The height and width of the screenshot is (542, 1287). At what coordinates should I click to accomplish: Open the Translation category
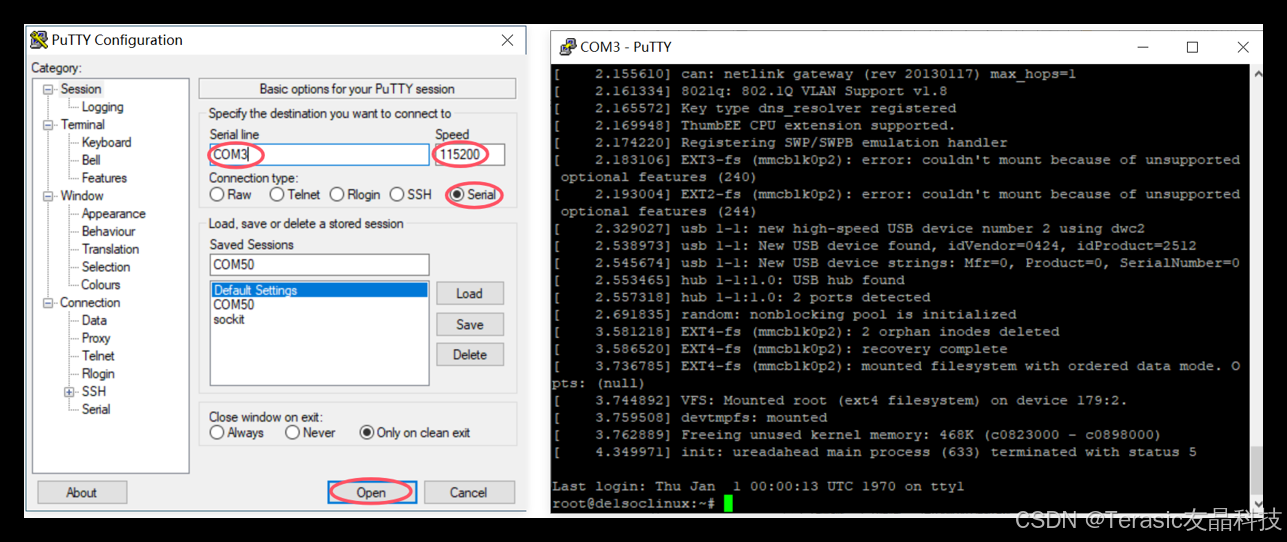click(x=110, y=249)
